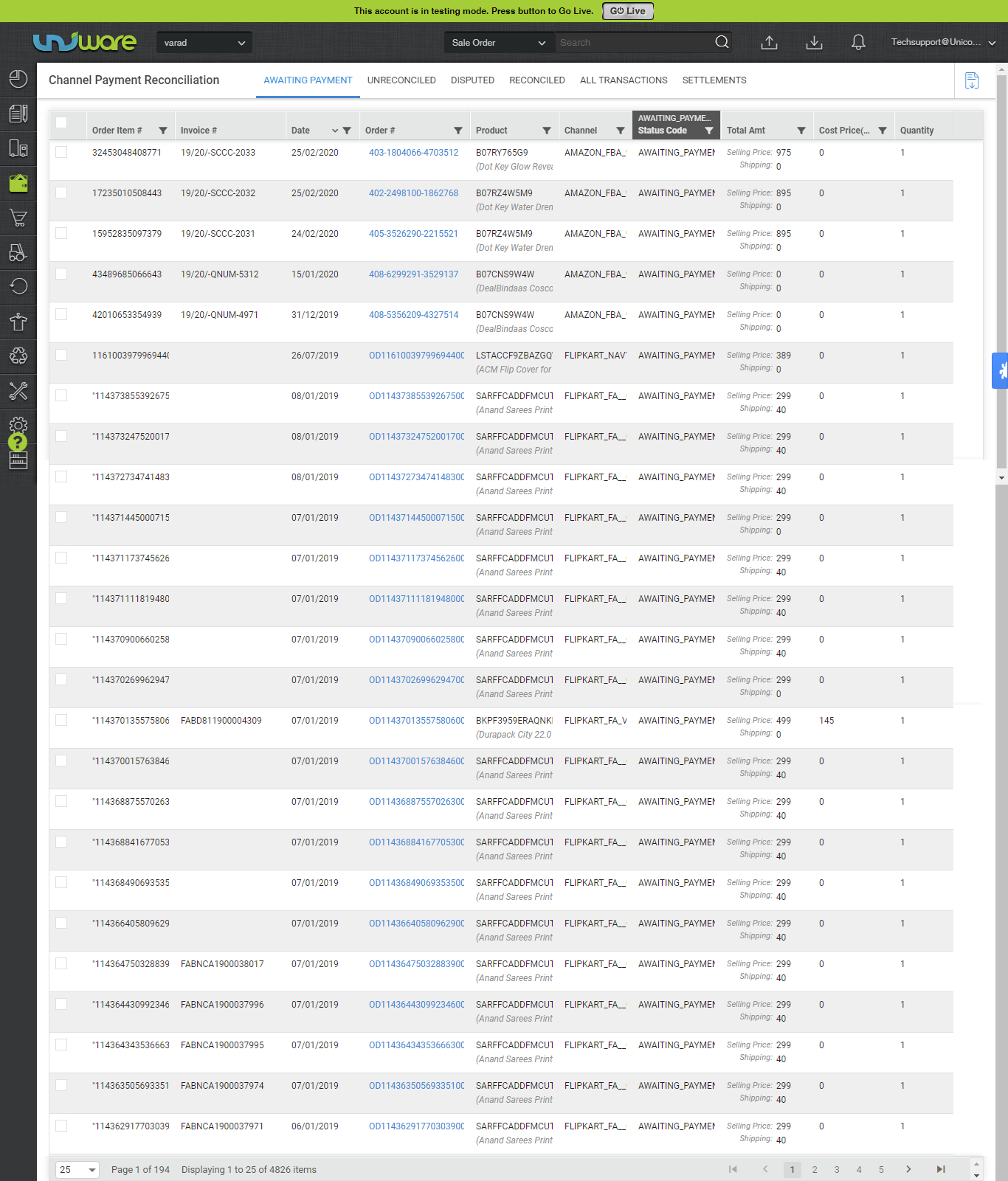The width and height of the screenshot is (1008, 1181).
Task: Open the filter icon on Total Amt column
Action: pos(801,131)
